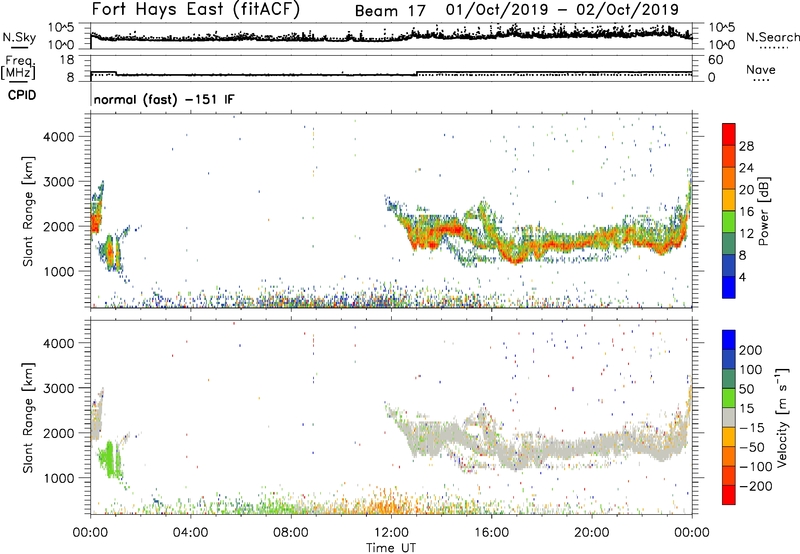Viewport: 800px width, 554px height.
Task: Click the gray -15 to 15 velocity colorbar swatch
Action: click(729, 418)
